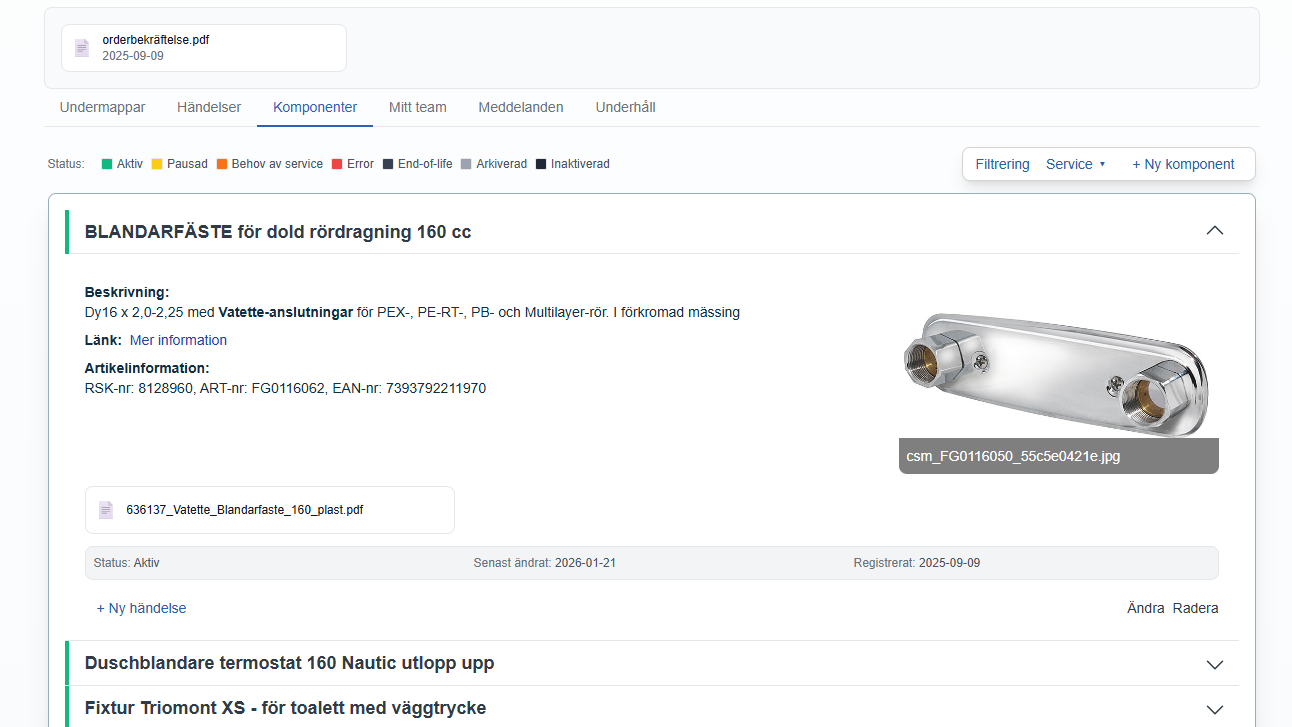This screenshot has height=727, width=1292.
Task: Click the green Aktiv status swatch
Action: coord(107,164)
